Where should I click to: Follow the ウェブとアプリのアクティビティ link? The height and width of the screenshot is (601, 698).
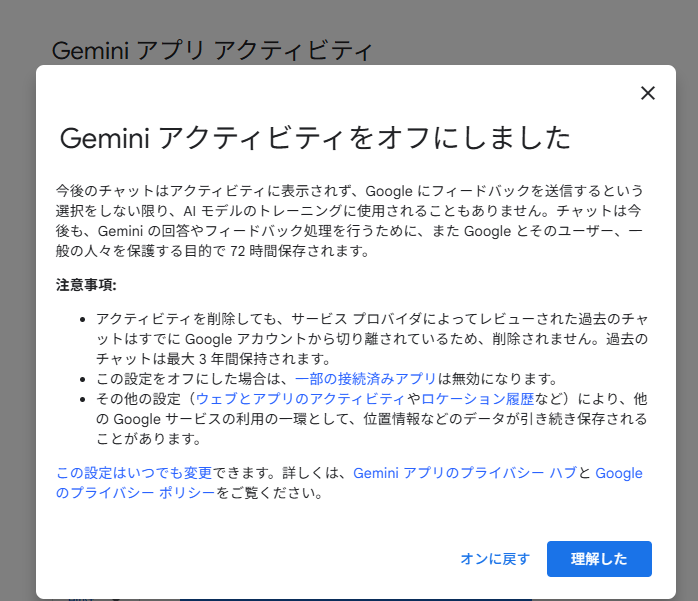pyautogui.click(x=308, y=399)
